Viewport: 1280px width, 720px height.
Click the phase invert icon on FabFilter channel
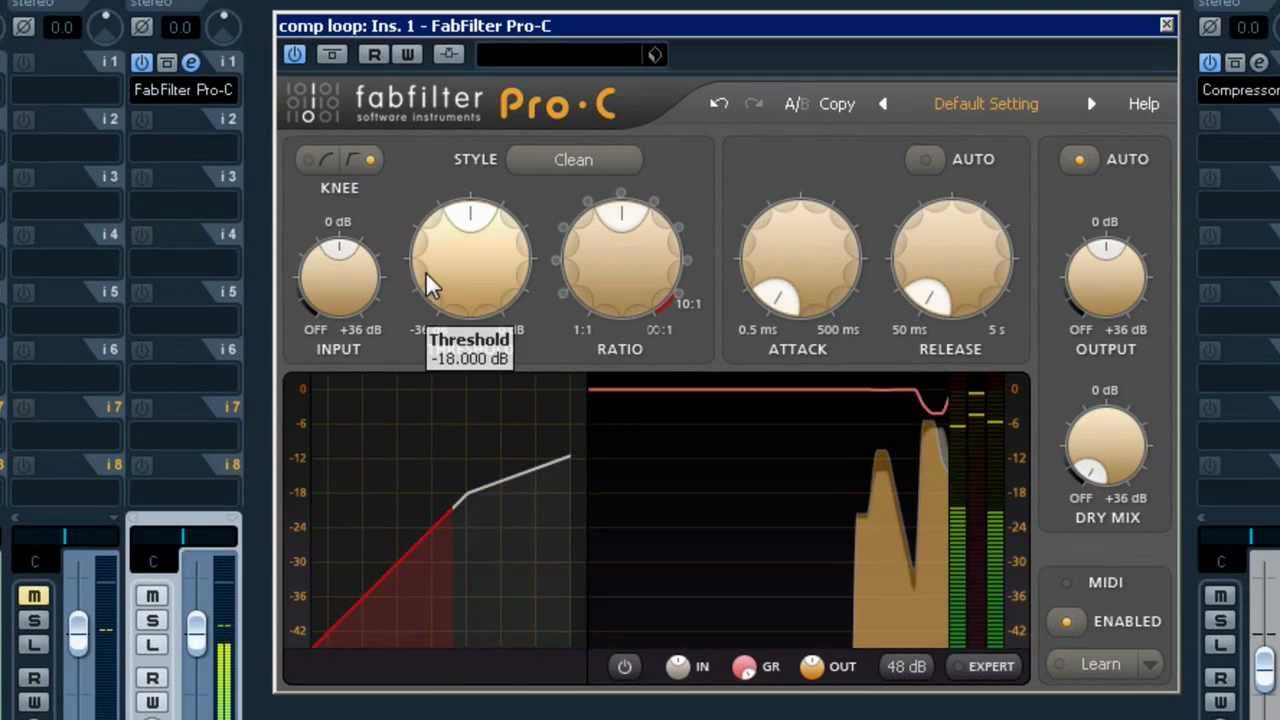(x=142, y=27)
